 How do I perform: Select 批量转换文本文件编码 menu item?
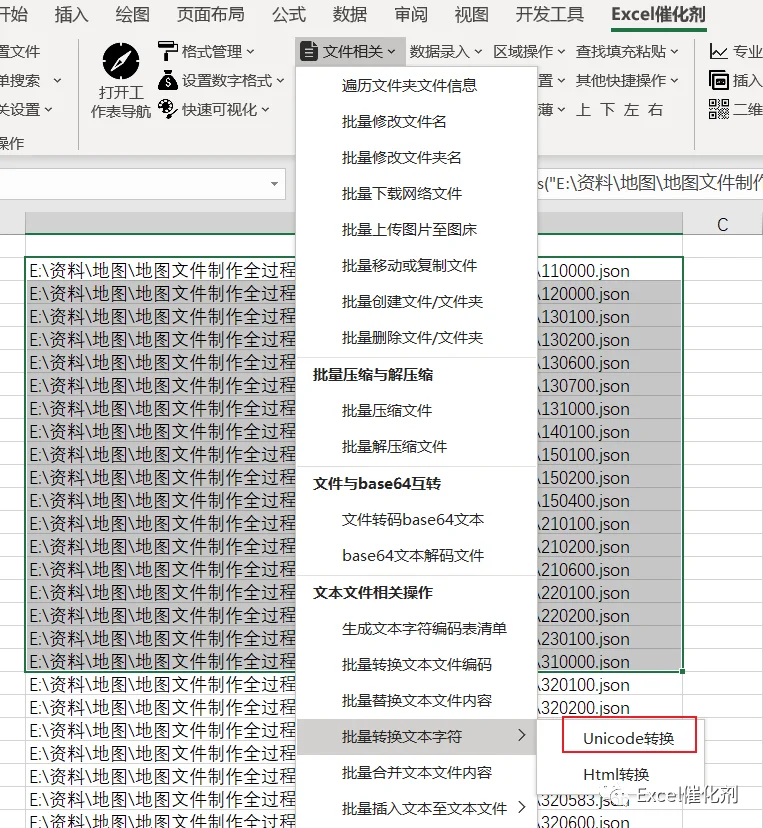(x=416, y=664)
